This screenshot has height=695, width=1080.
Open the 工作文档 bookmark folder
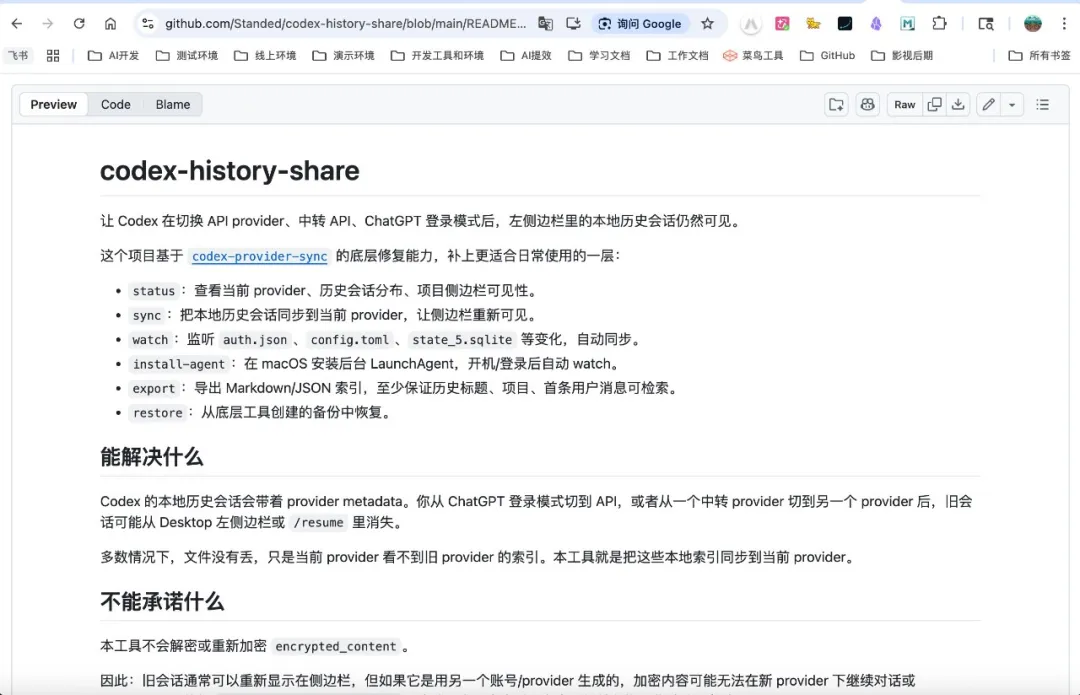tap(678, 55)
